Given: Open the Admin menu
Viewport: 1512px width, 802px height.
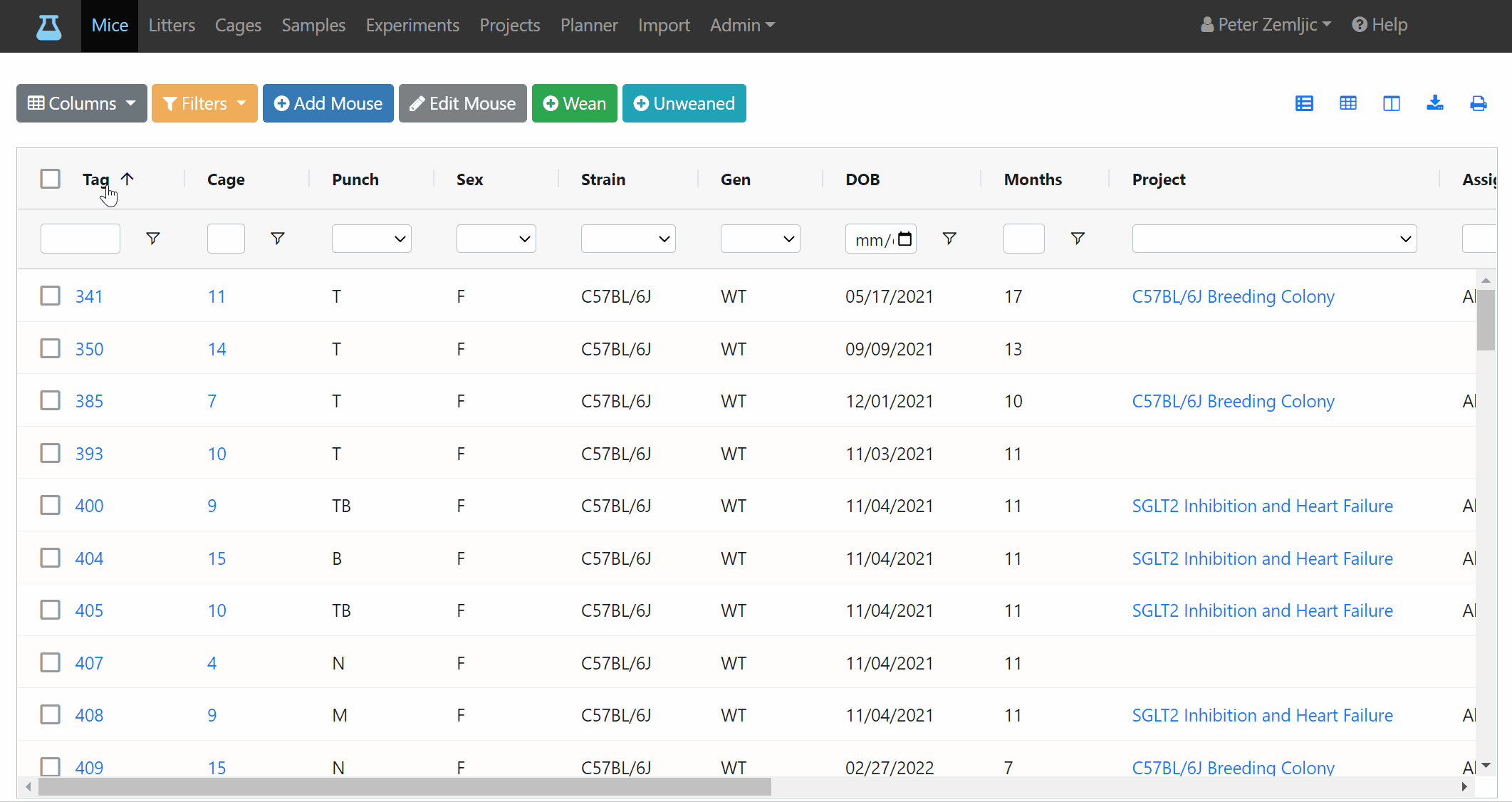Looking at the screenshot, I should click(742, 26).
